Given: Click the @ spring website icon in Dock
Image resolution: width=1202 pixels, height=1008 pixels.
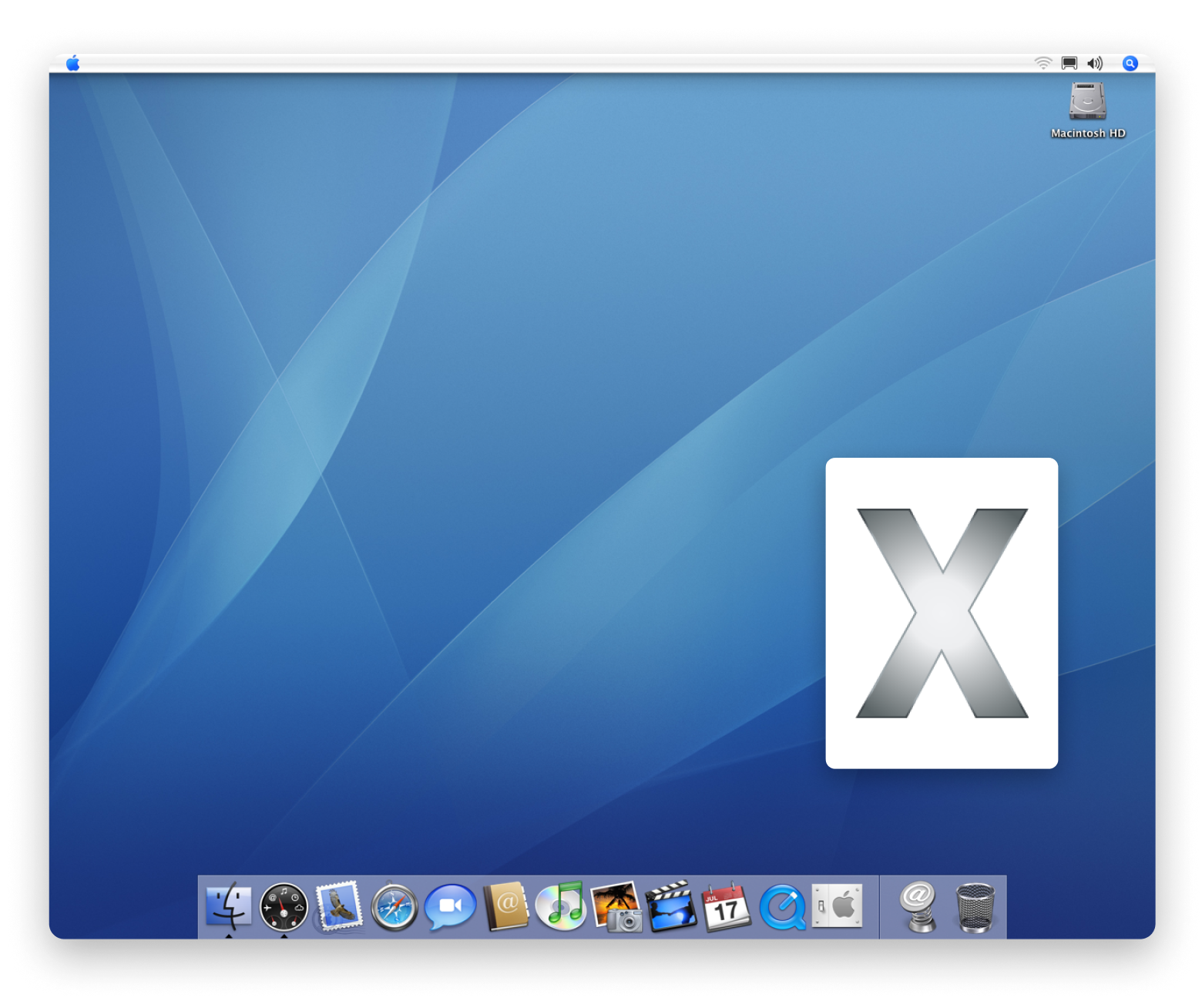Looking at the screenshot, I should [918, 907].
